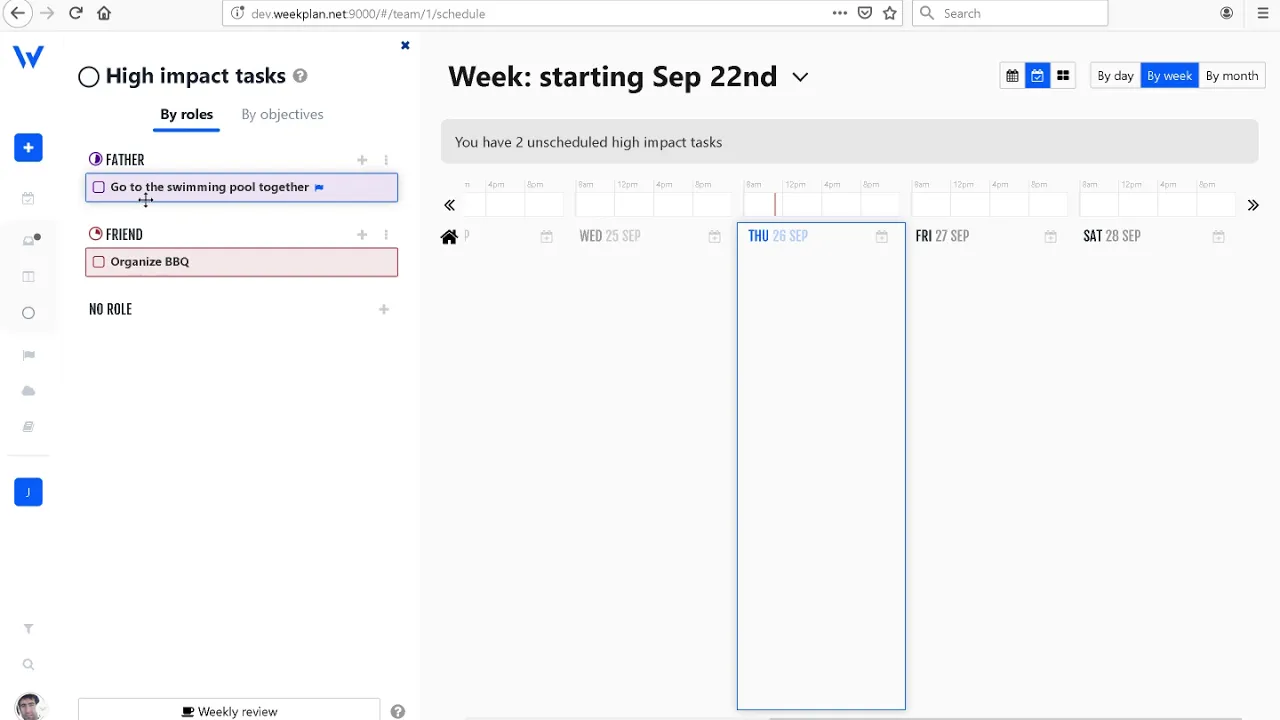Open the calendar icon in the left sidebar
The width and height of the screenshot is (1280, 720).
point(28,197)
